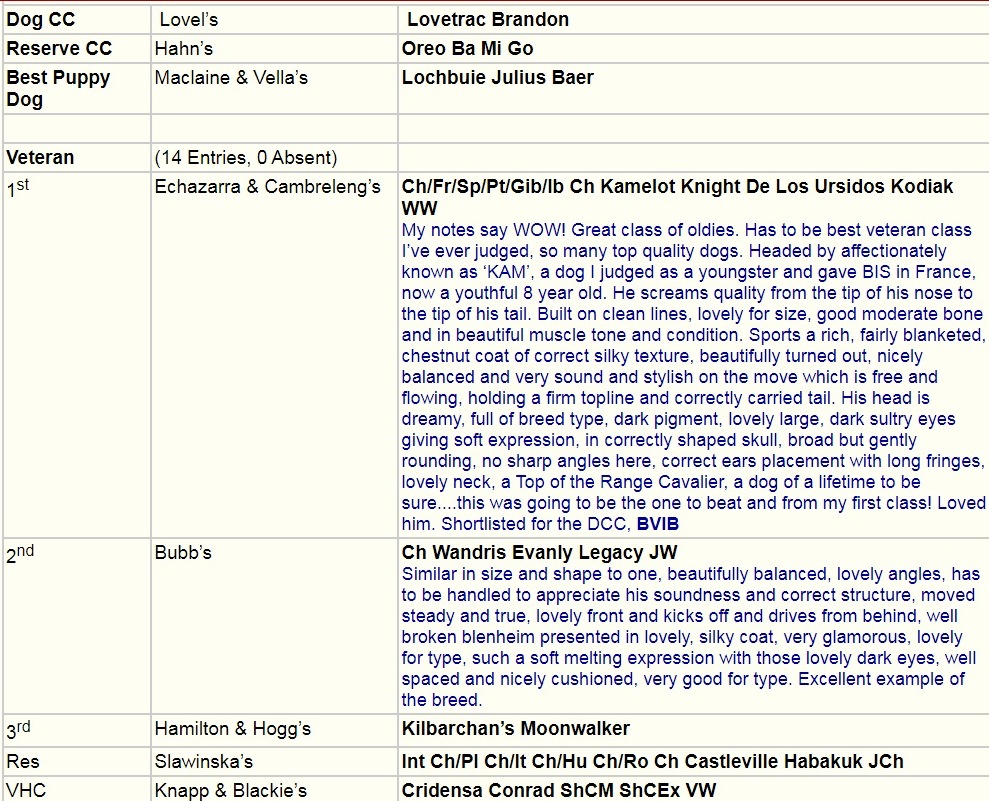Click owner name Maclaine & Vella's
989x801 pixels.
point(231,78)
